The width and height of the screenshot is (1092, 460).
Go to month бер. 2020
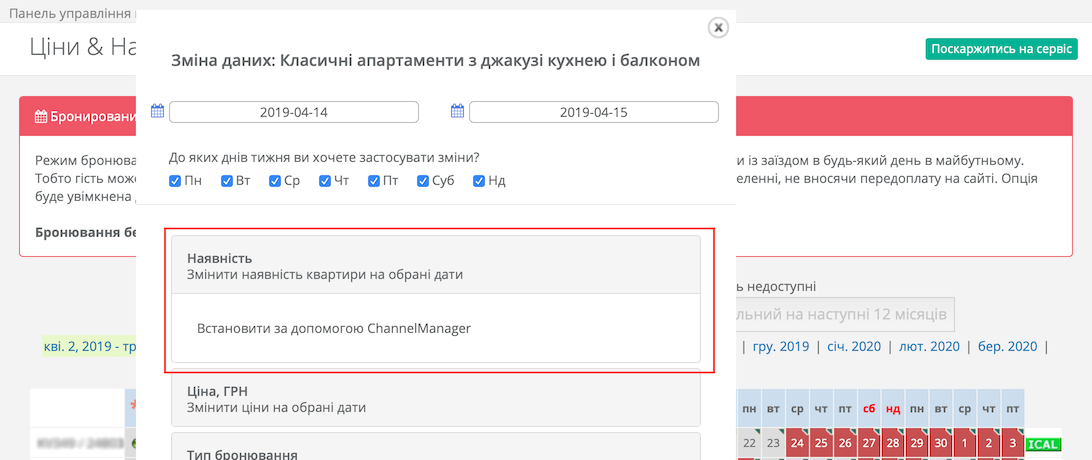[1007, 346]
